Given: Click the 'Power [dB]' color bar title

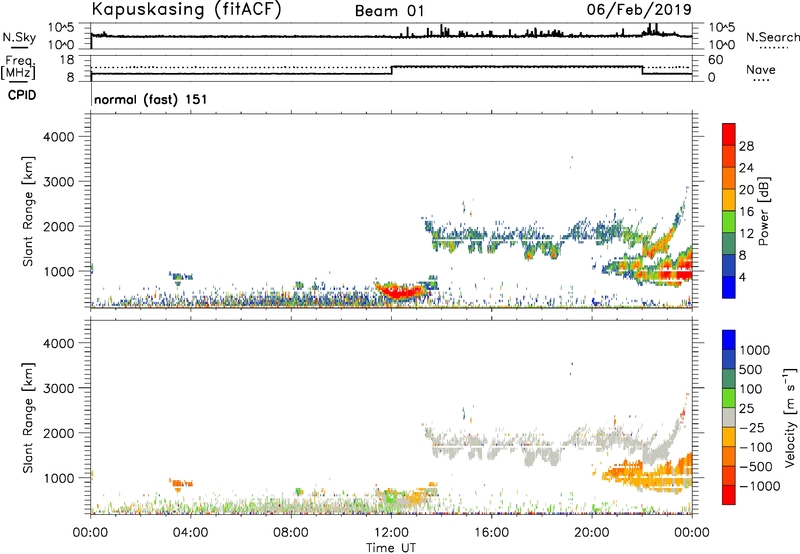Looking at the screenshot, I should tap(764, 211).
